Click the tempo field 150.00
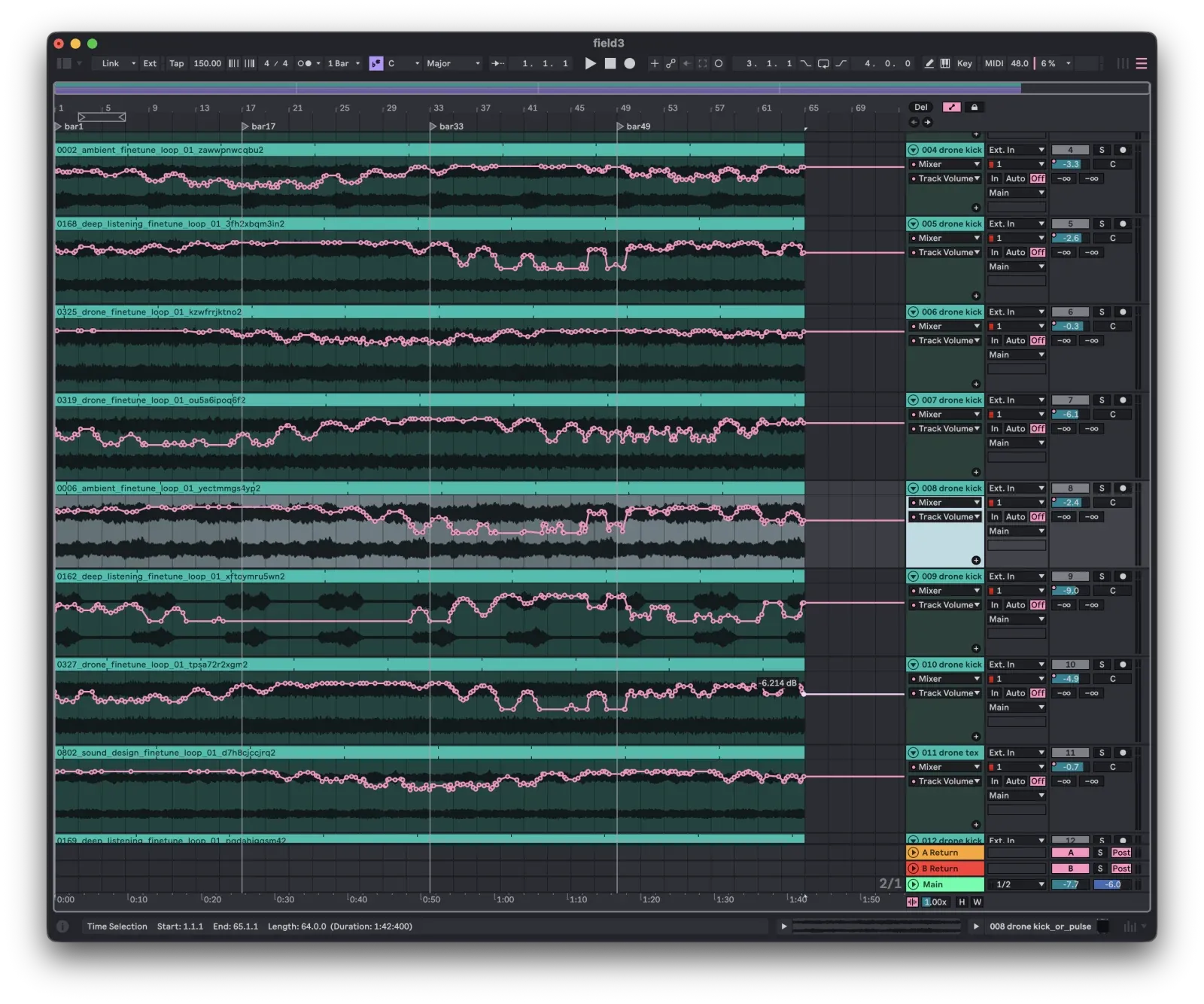This screenshot has width=1204, height=1004. [207, 63]
